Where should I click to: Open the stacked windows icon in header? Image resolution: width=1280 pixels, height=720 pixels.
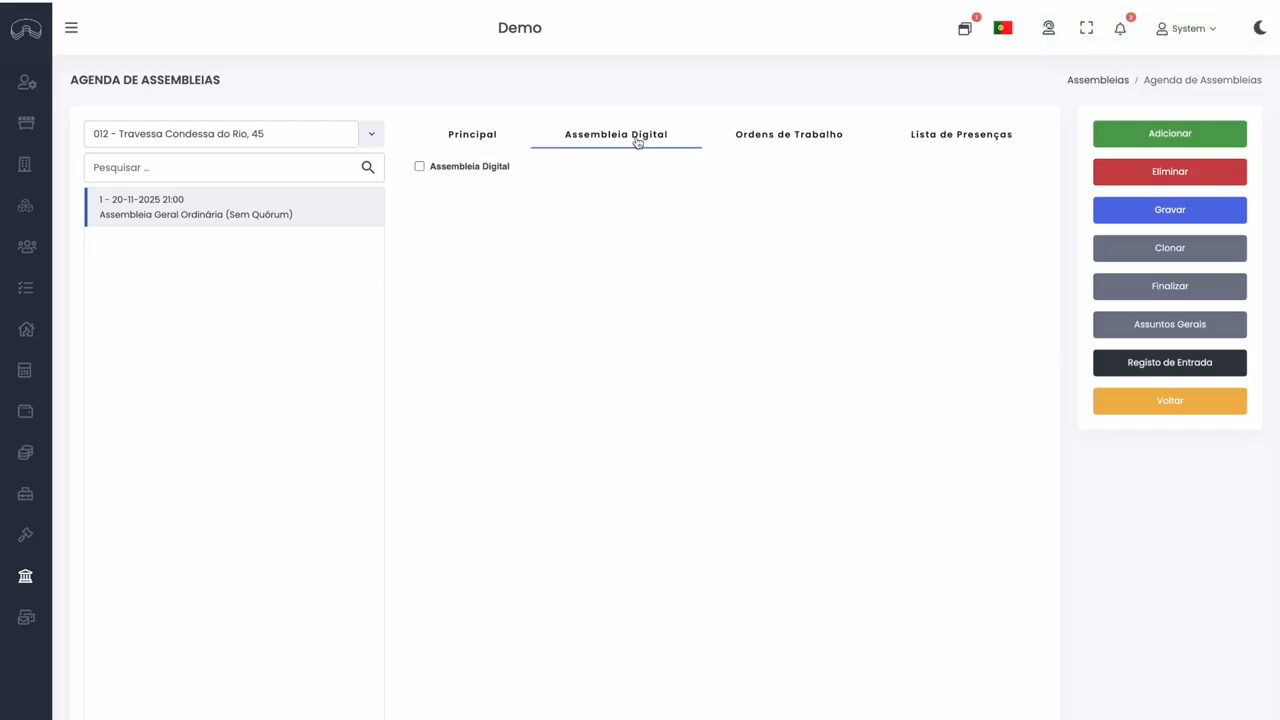point(964,29)
